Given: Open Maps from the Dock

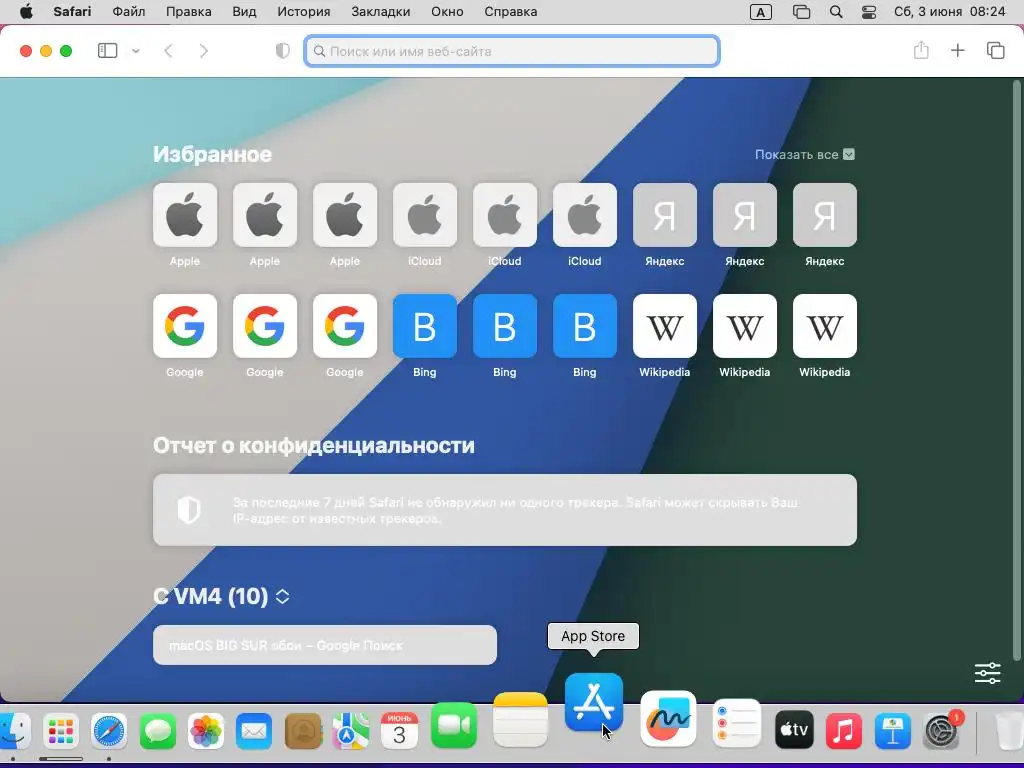Looking at the screenshot, I should (351, 731).
